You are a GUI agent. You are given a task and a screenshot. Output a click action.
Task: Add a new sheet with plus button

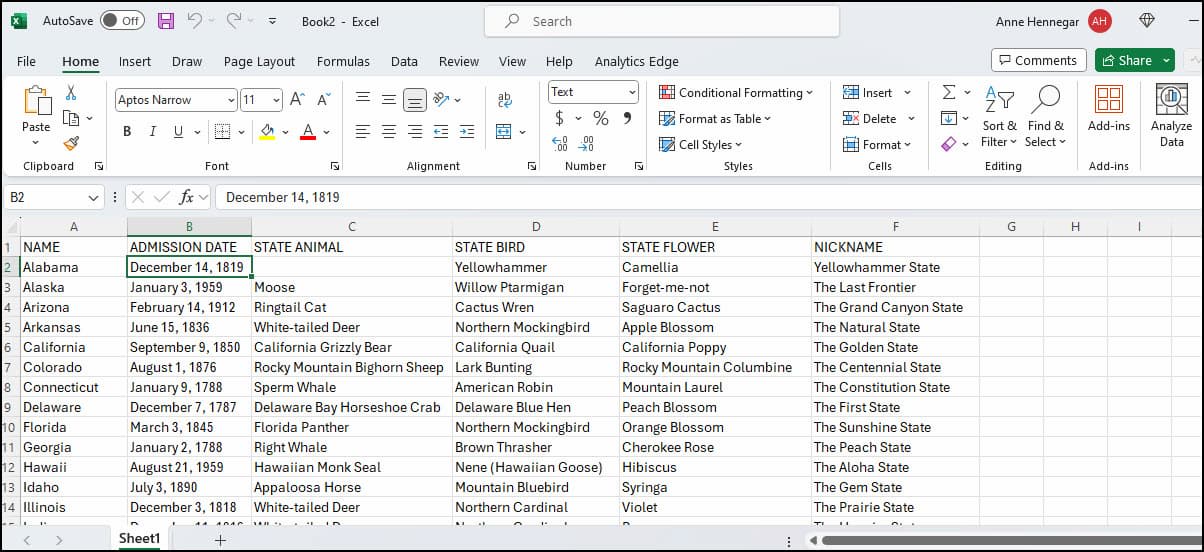point(220,540)
